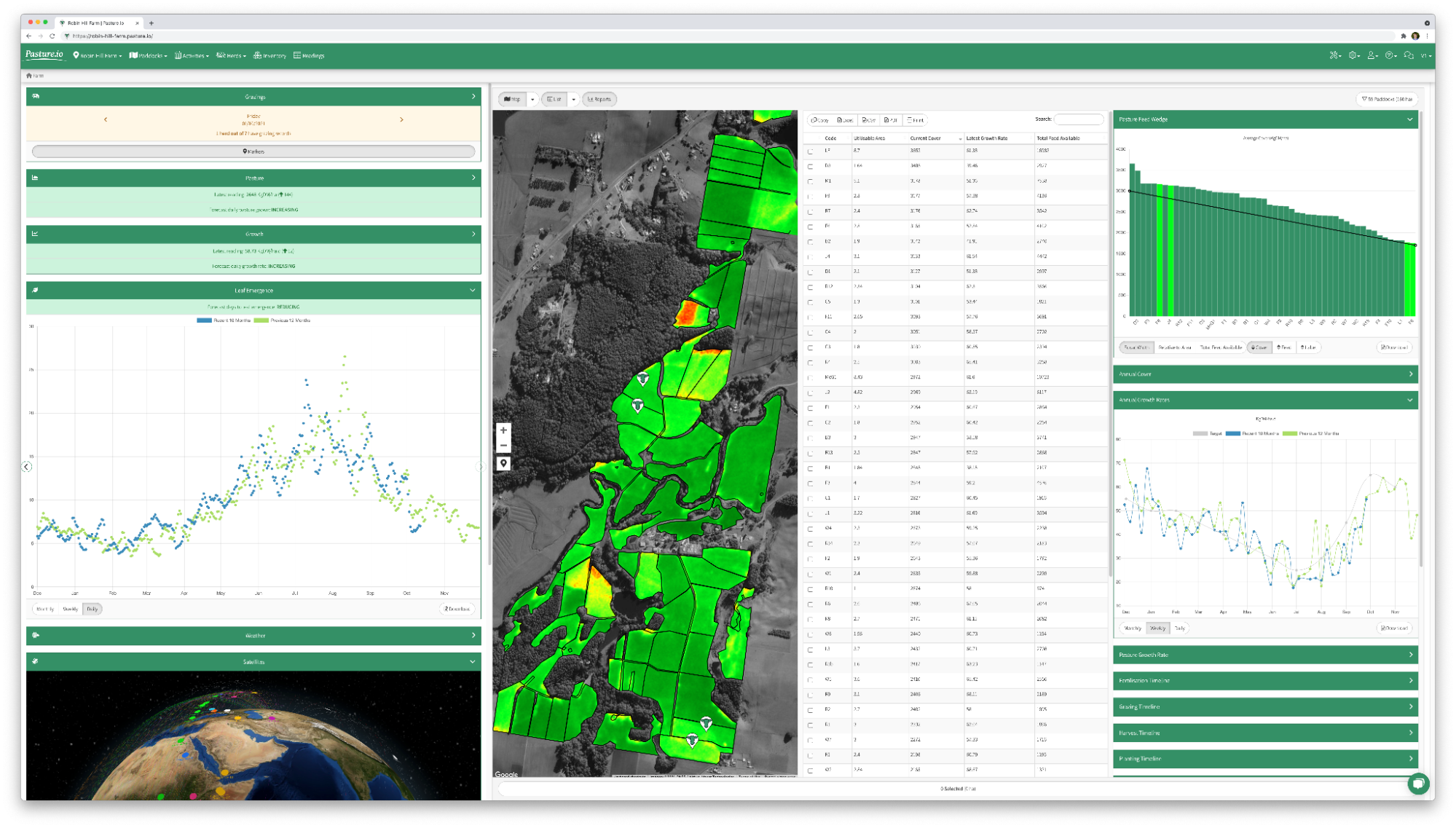The height and width of the screenshot is (828, 1456).
Task: Open Reports view
Action: 599,99
